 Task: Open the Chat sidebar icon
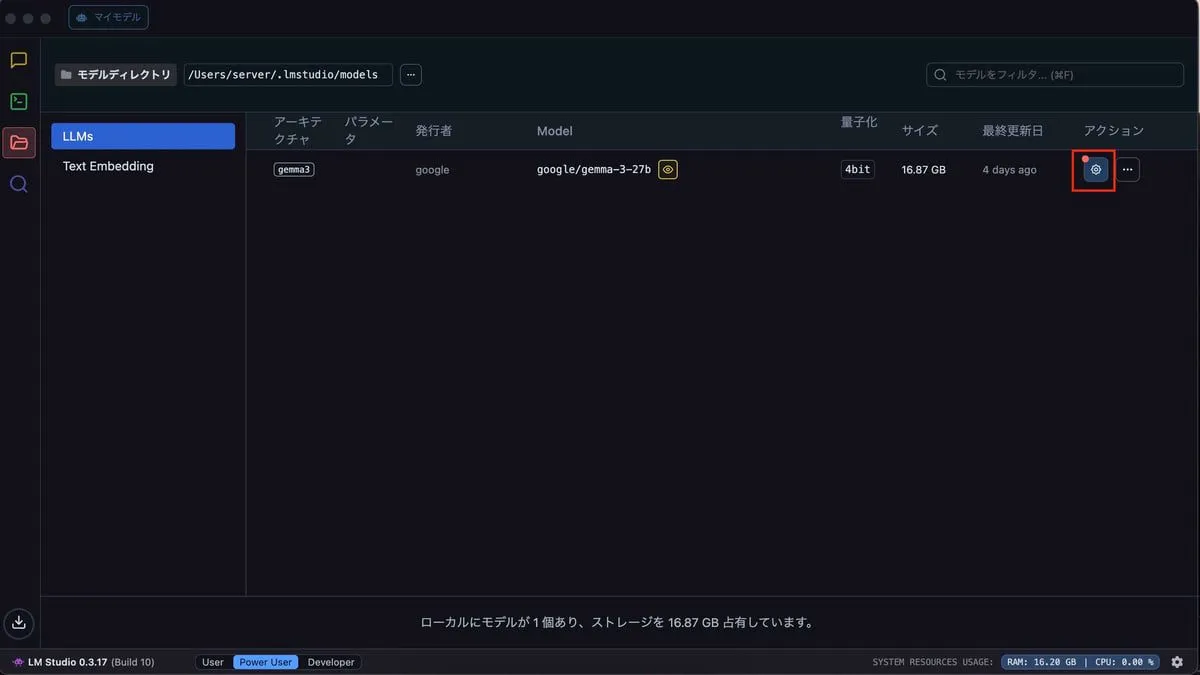pyautogui.click(x=18, y=60)
